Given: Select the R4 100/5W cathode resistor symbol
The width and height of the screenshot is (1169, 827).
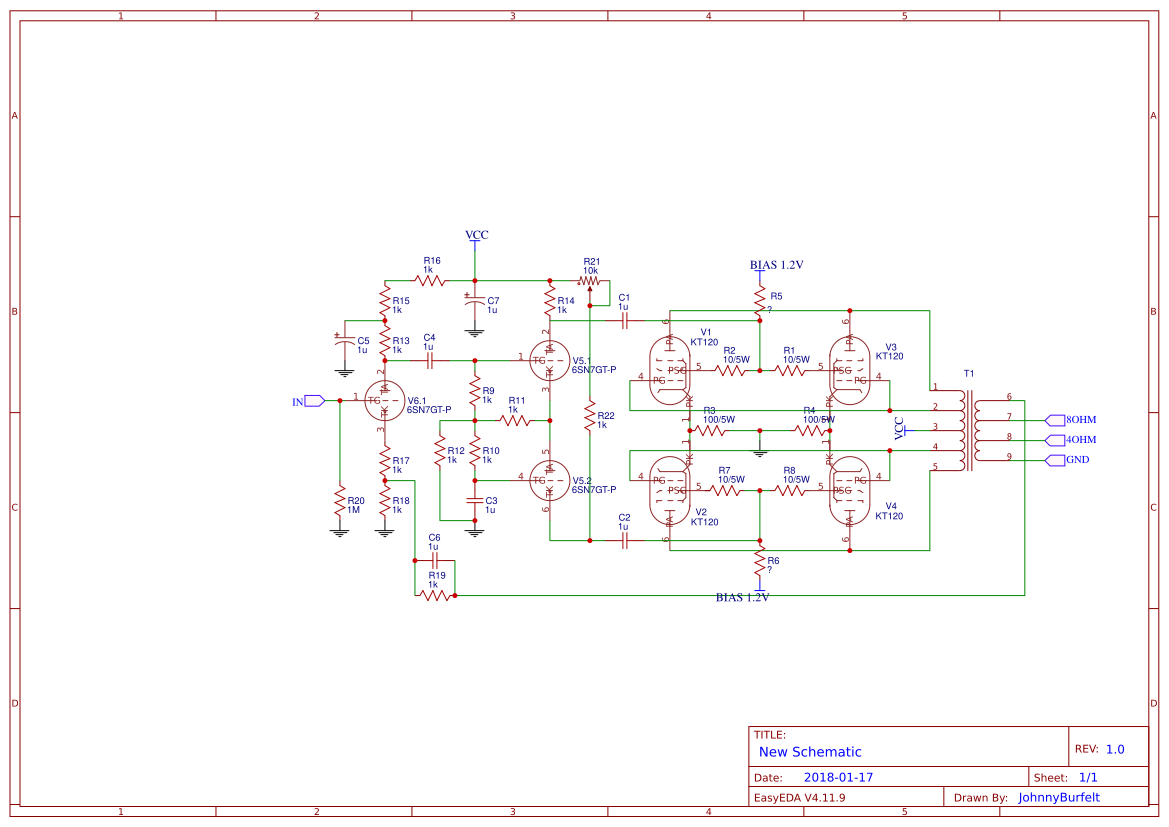Looking at the screenshot, I should [810, 430].
